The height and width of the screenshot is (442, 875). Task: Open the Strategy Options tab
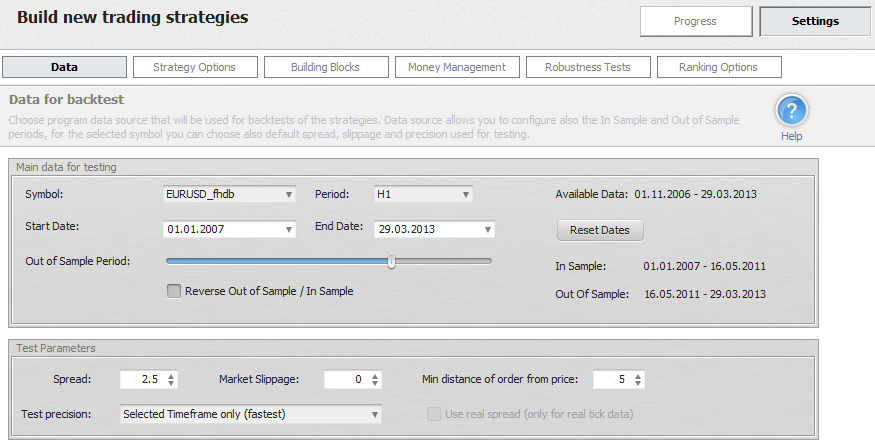coord(195,67)
